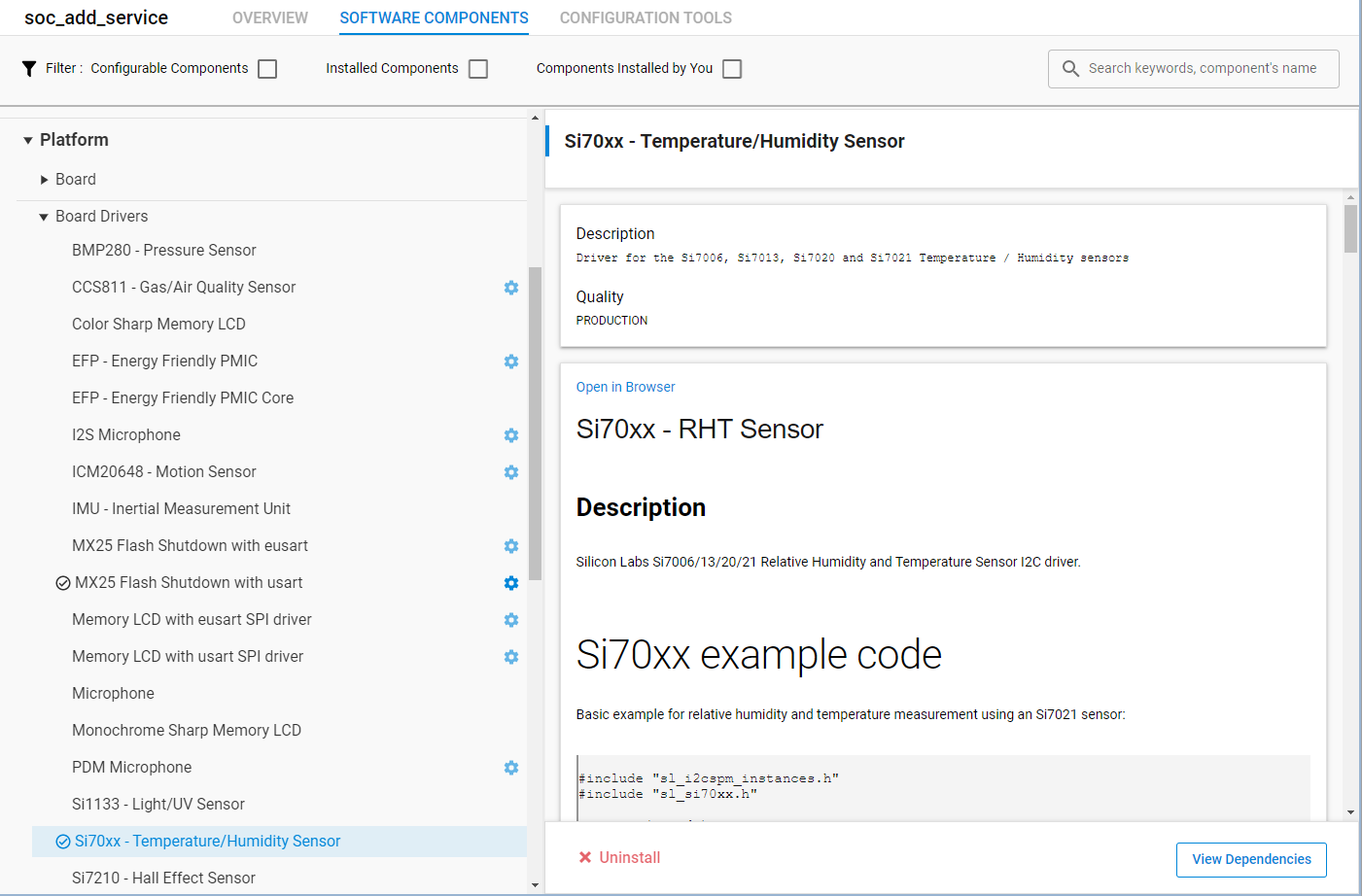1362x896 pixels.
Task: Open configuration gear for Memory LCD with eusart SPI driver
Action: click(x=511, y=620)
